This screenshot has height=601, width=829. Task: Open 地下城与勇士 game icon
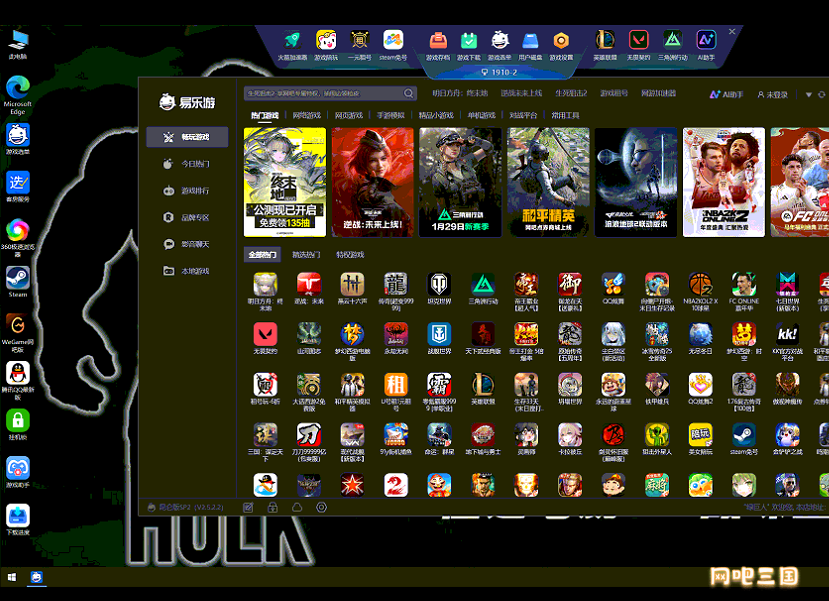pos(483,434)
